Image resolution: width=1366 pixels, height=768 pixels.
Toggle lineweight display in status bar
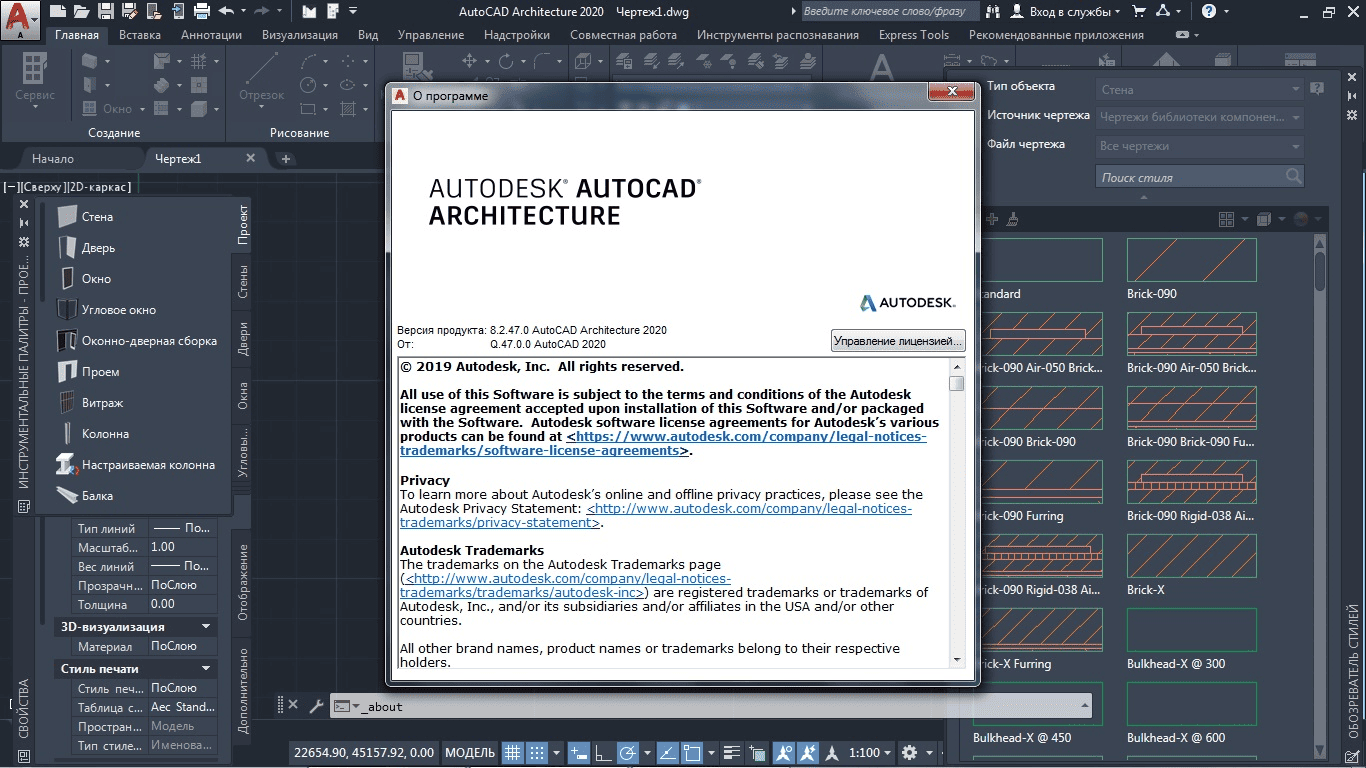pos(733,752)
